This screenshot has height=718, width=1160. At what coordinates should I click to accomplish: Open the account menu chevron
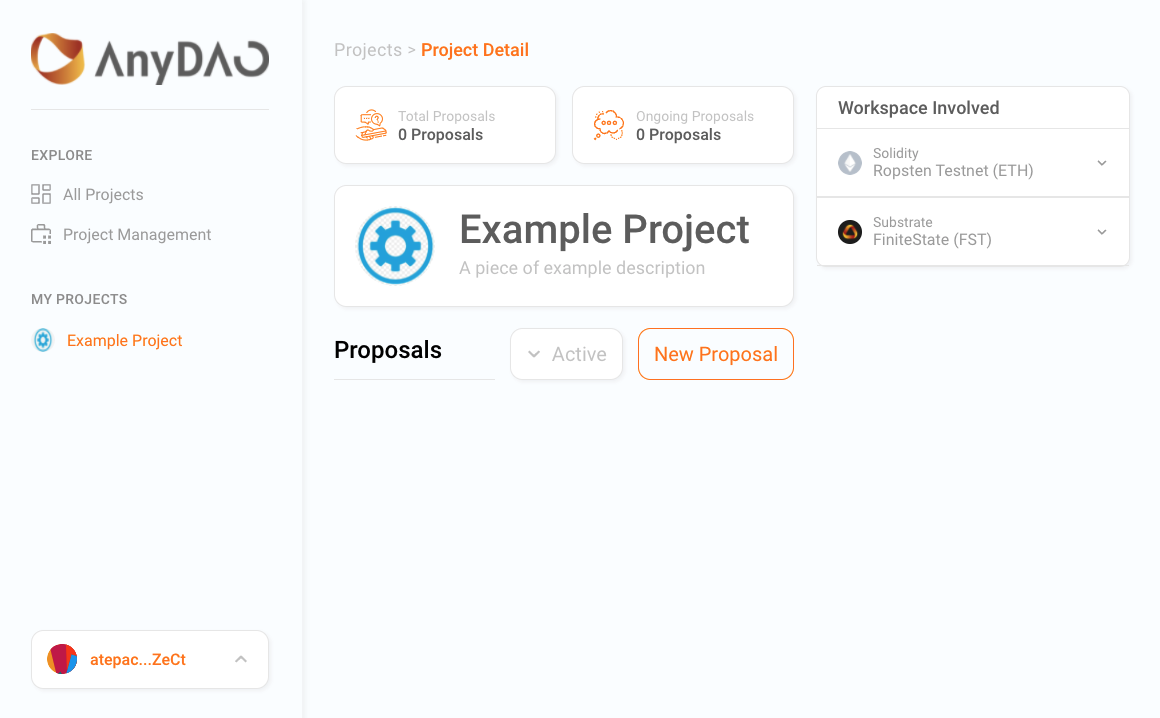240,659
